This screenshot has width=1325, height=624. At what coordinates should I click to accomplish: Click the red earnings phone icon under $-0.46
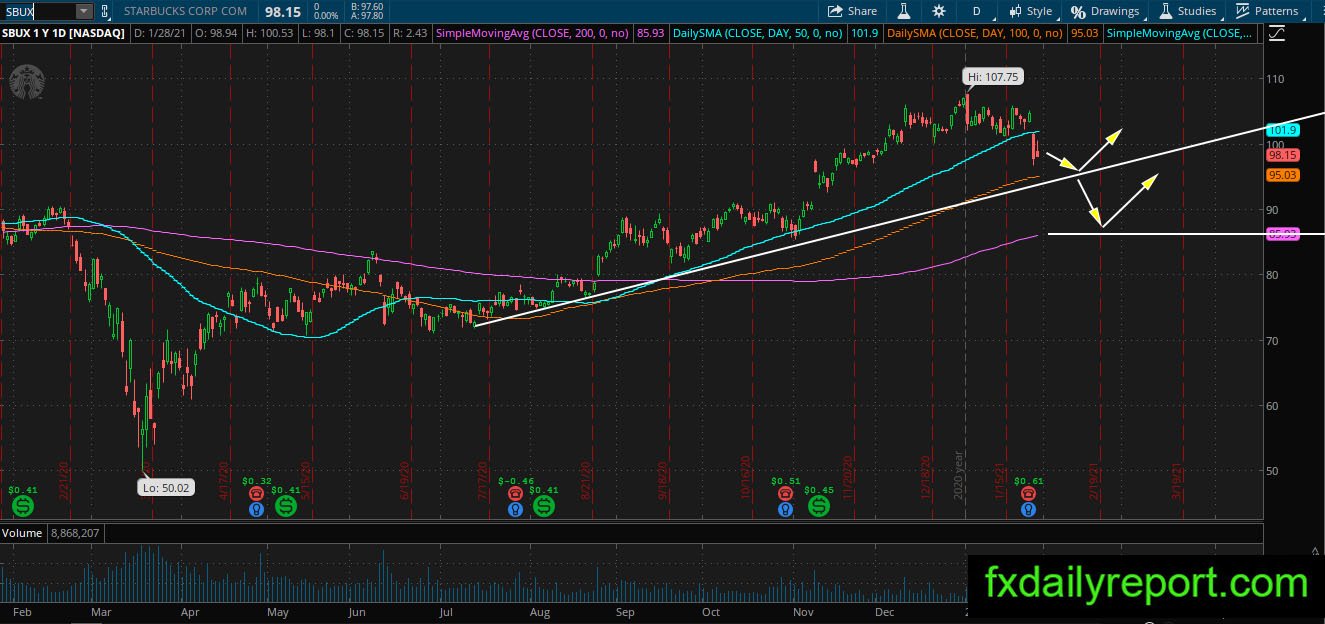pos(515,493)
